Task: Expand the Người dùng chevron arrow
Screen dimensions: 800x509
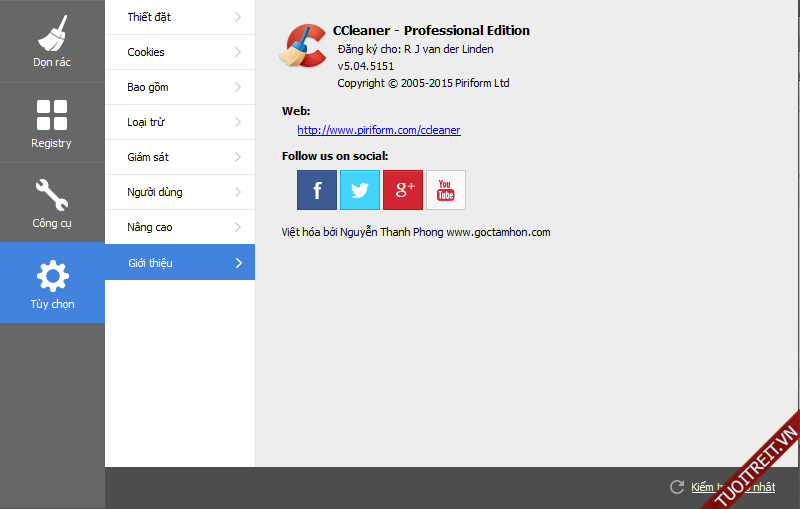Action: point(238,192)
